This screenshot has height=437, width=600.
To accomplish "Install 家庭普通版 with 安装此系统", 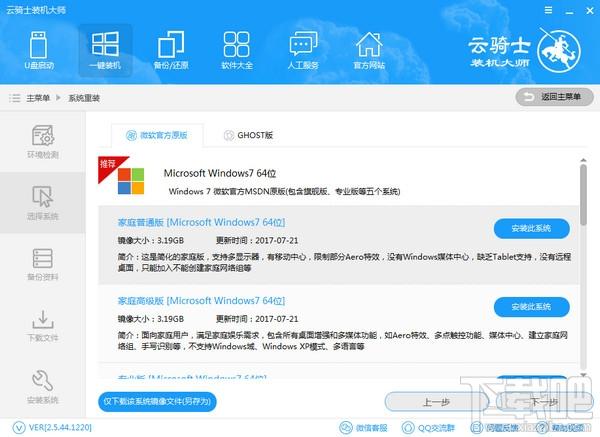I will [532, 228].
